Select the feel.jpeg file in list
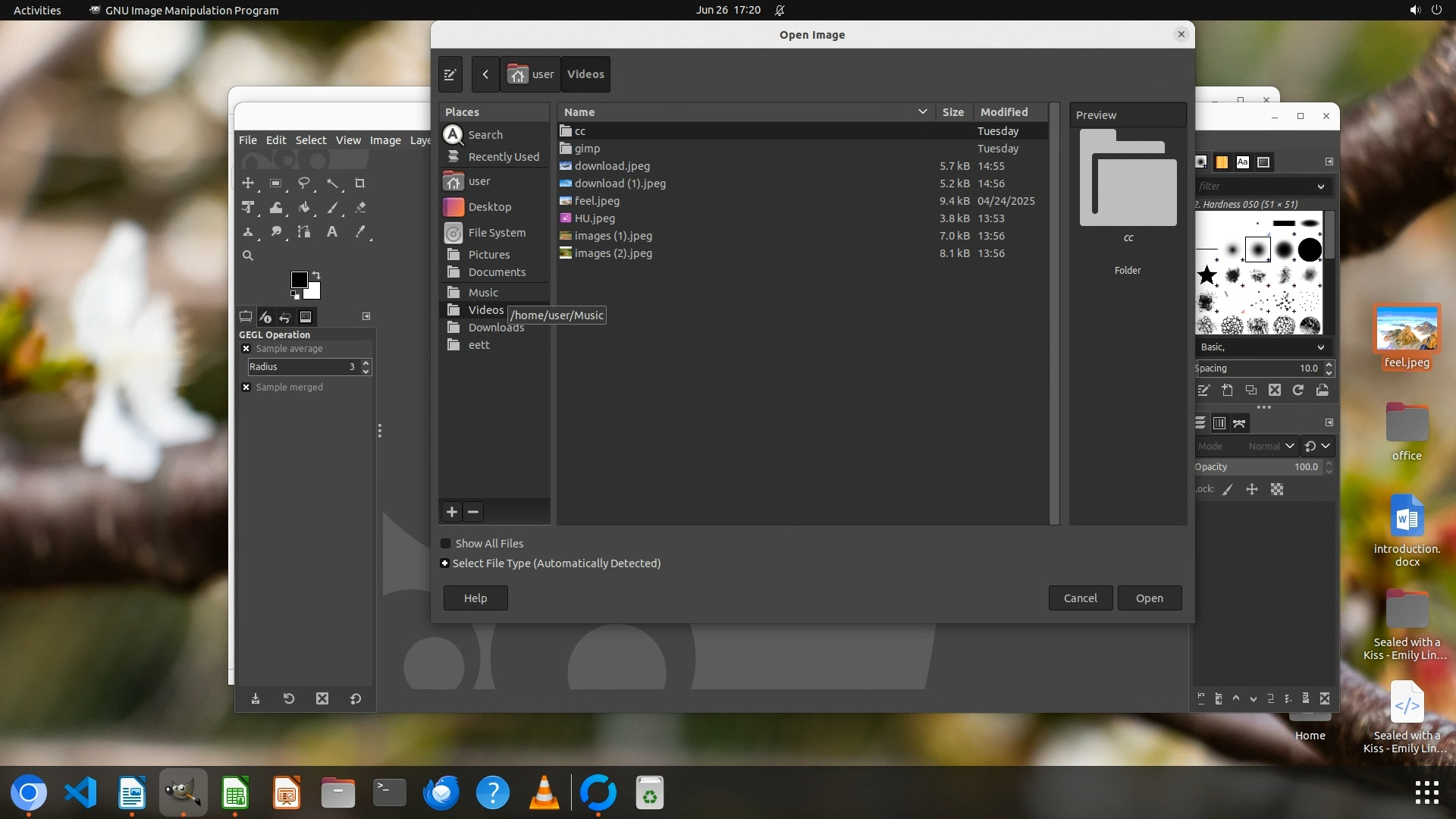1456x819 pixels. 597,201
